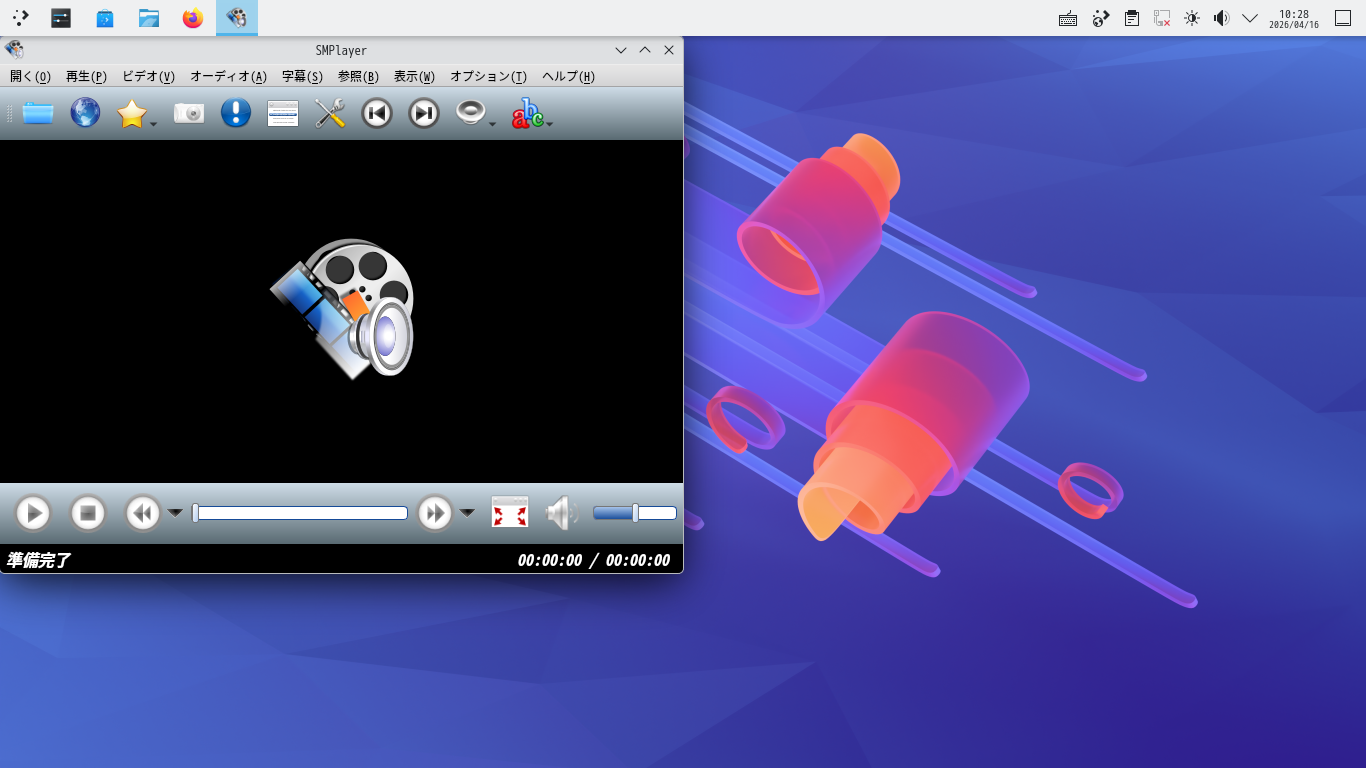Open the 字幕(S) menu

click(302, 77)
